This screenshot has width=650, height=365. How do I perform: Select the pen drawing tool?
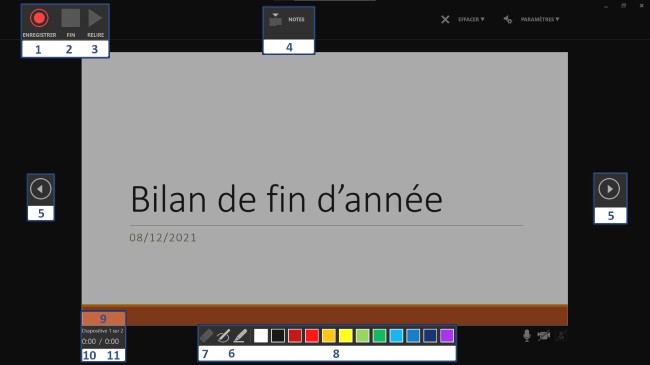223,336
